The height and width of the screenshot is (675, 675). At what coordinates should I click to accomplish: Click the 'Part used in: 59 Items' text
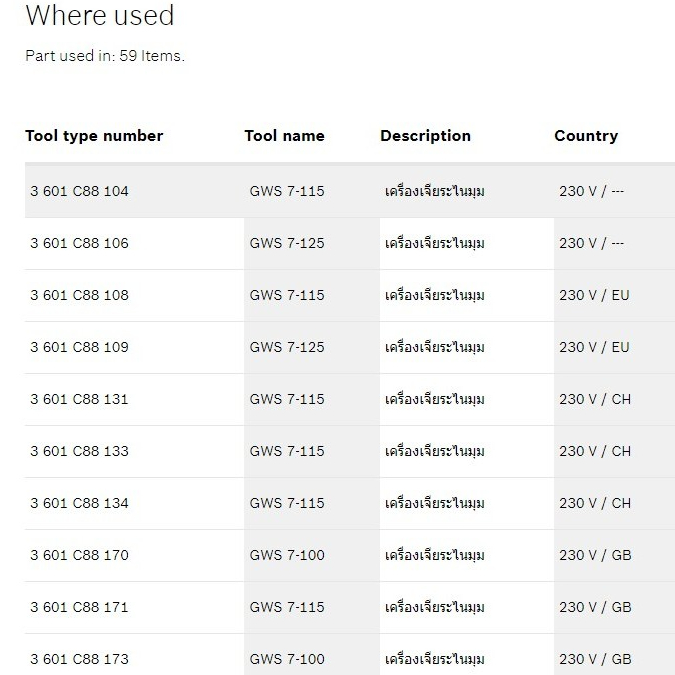point(105,56)
